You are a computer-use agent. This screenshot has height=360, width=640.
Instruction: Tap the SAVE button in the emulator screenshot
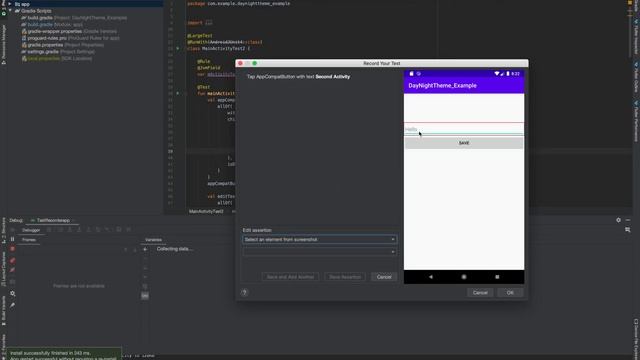coord(464,143)
